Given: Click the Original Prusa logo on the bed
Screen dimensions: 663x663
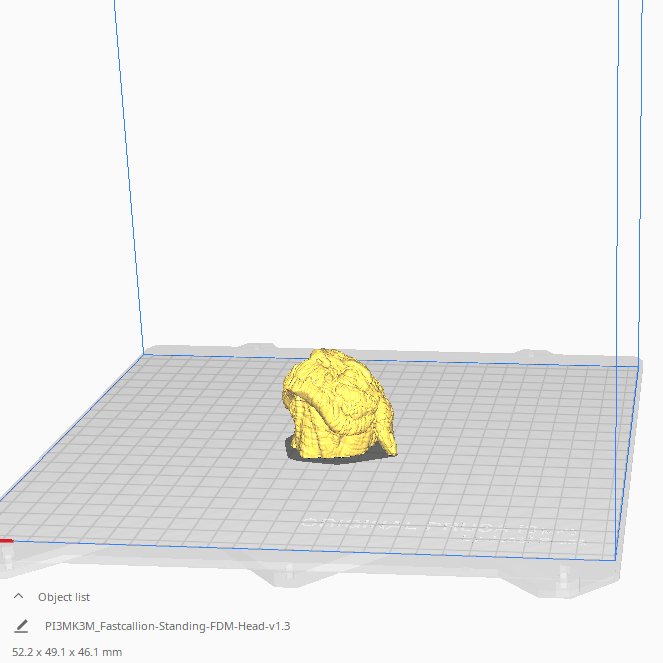Looking at the screenshot, I should 442,530.
